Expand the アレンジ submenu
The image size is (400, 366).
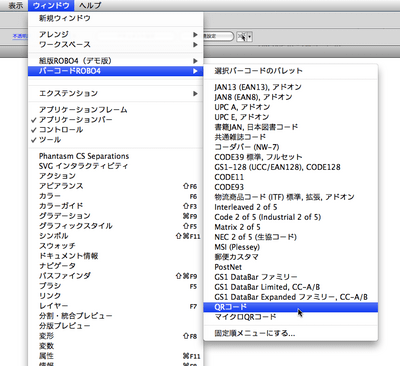coord(115,34)
